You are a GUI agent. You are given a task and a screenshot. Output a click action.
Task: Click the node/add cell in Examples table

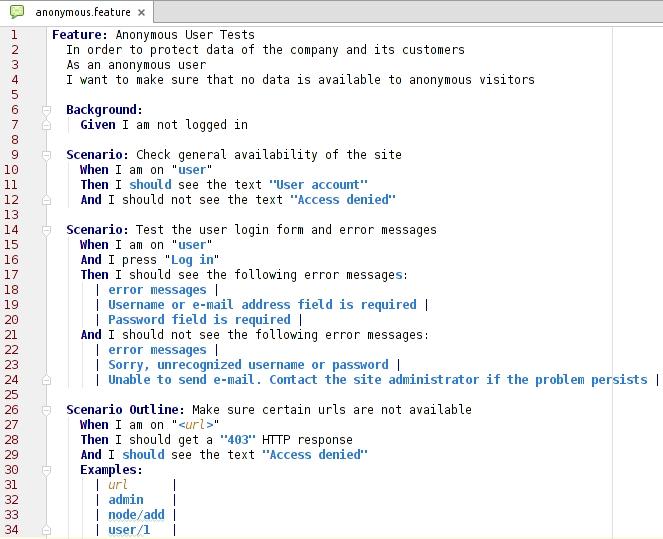[137, 515]
